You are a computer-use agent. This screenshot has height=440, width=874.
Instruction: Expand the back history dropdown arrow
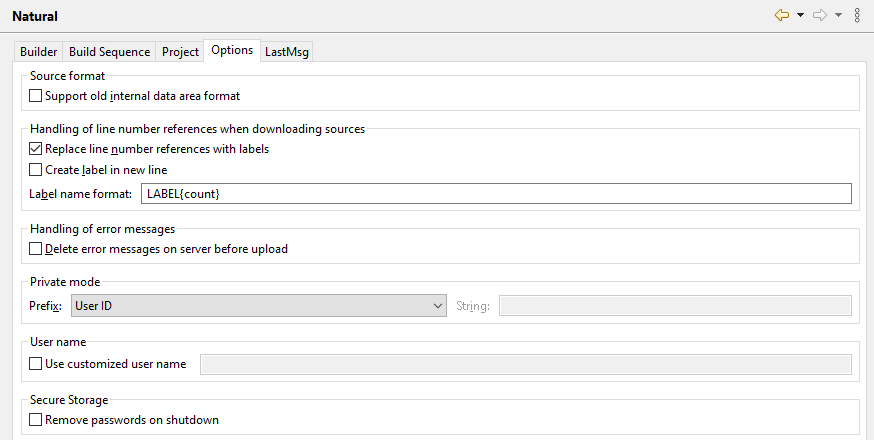click(801, 16)
